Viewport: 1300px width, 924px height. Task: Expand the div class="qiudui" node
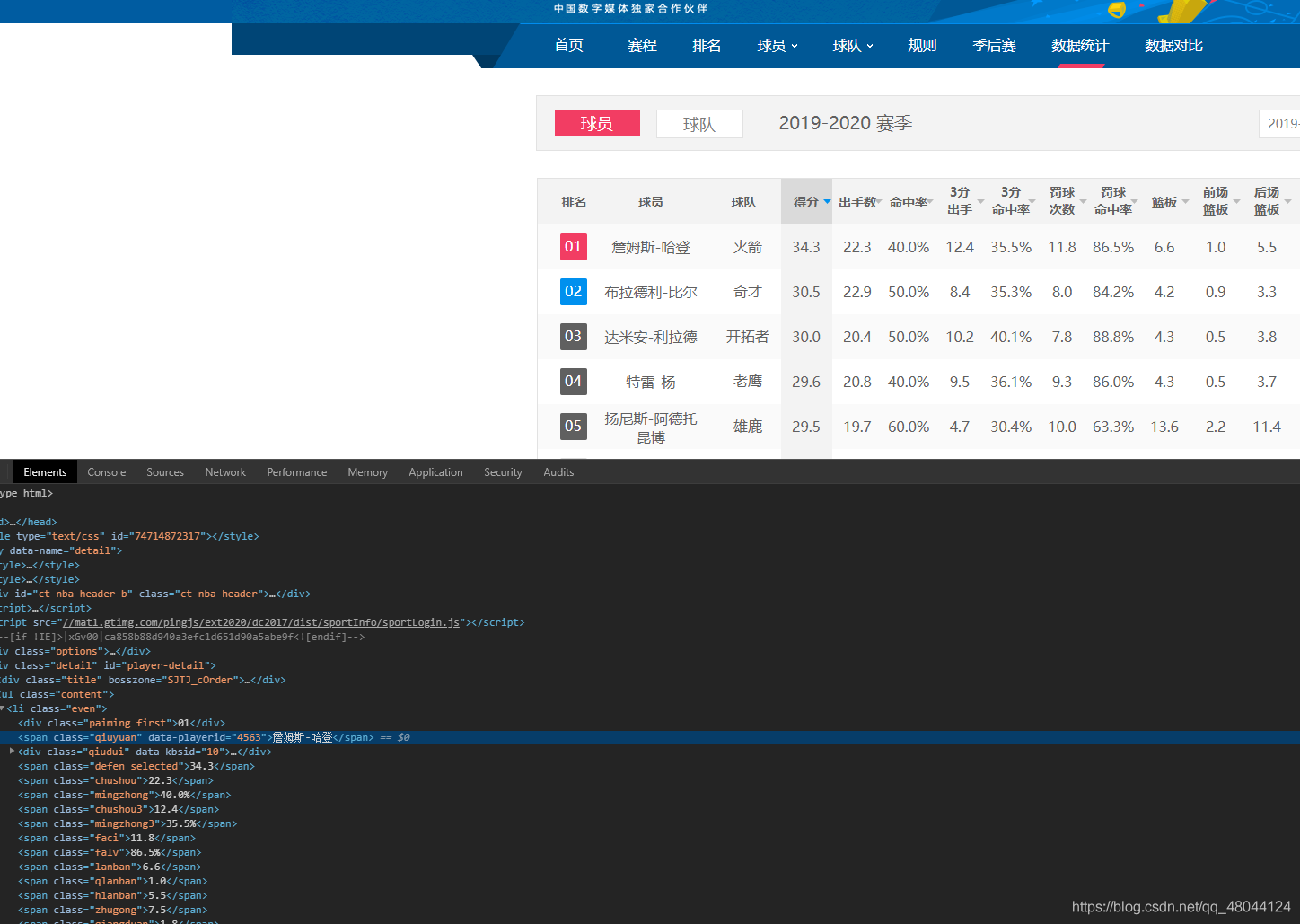tap(12, 752)
